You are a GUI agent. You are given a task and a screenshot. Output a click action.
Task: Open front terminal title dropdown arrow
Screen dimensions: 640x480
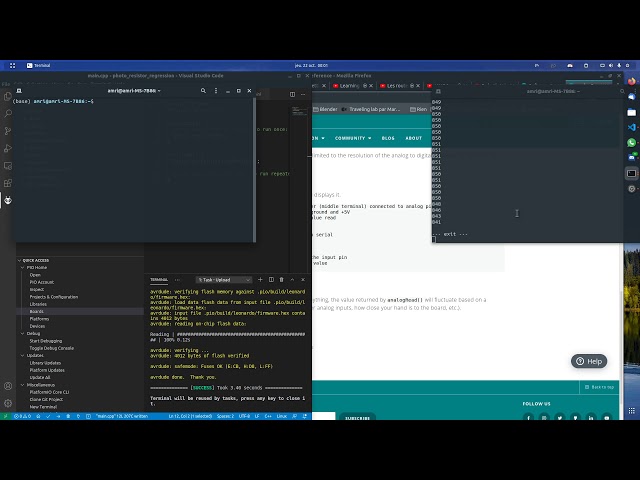(159, 91)
